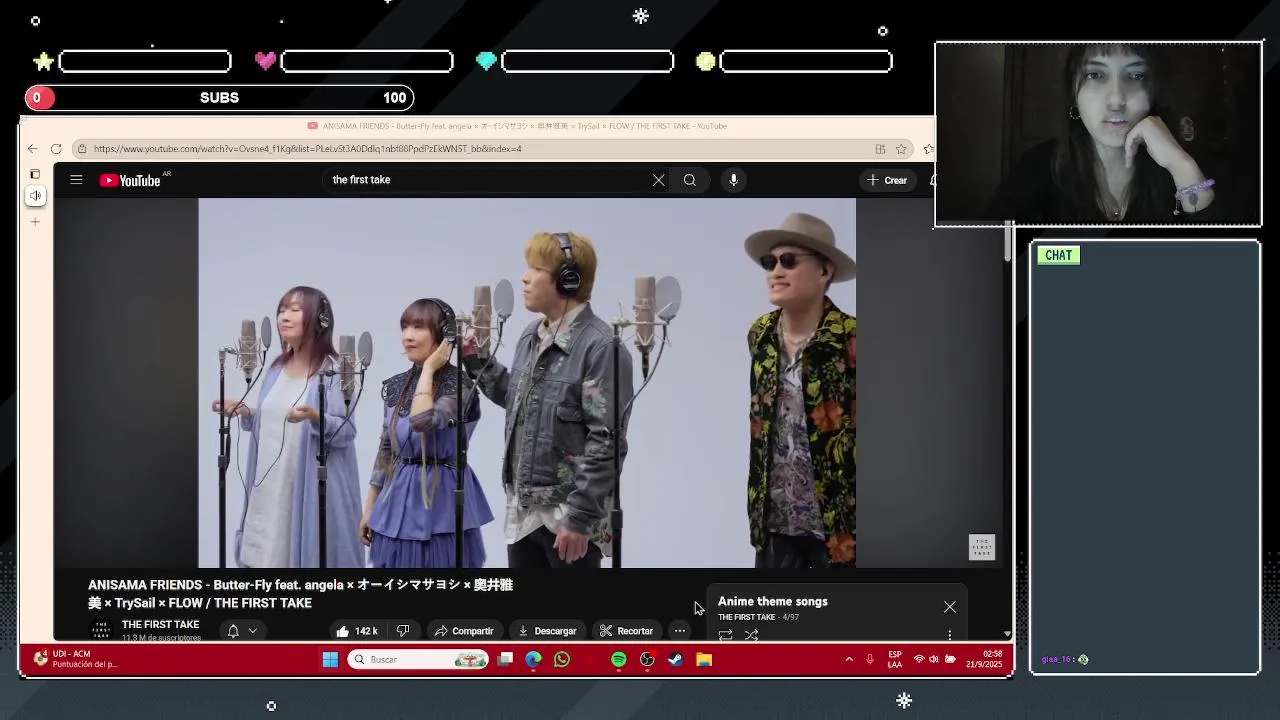Expand notification options chevron

pyautogui.click(x=253, y=631)
